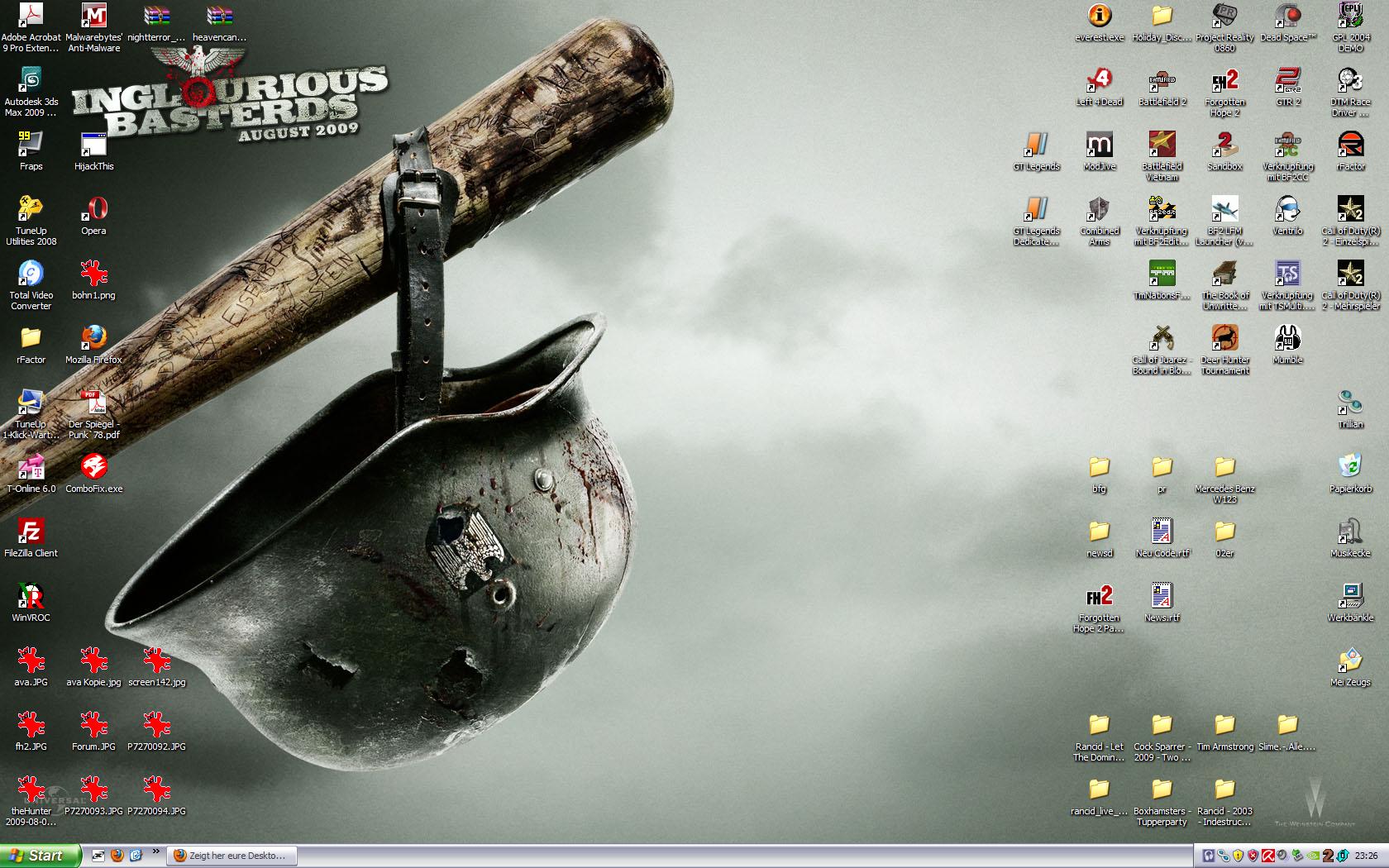The height and width of the screenshot is (868, 1389).
Task: Start Left 4 Dead shortcut
Action: (x=1099, y=87)
